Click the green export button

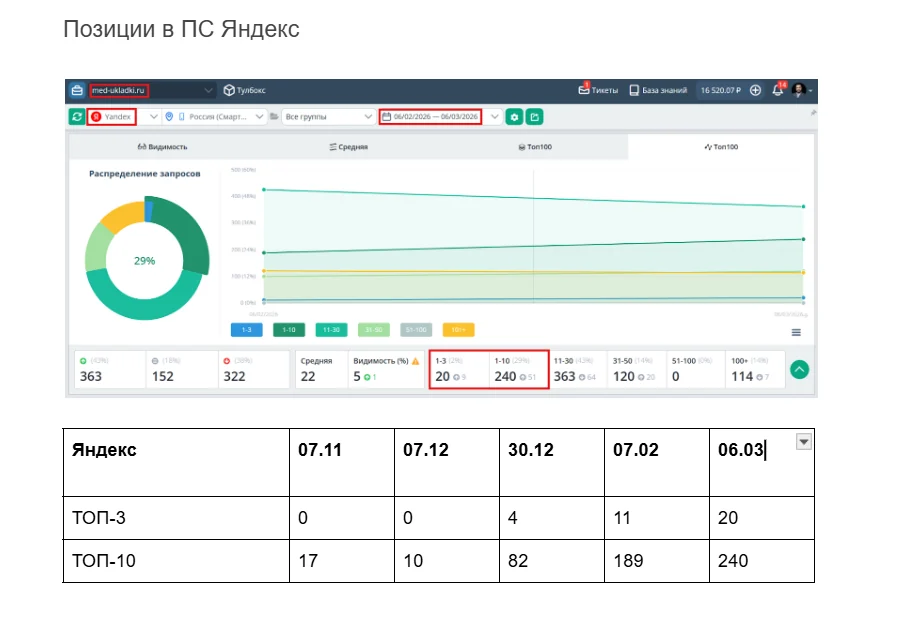(535, 117)
